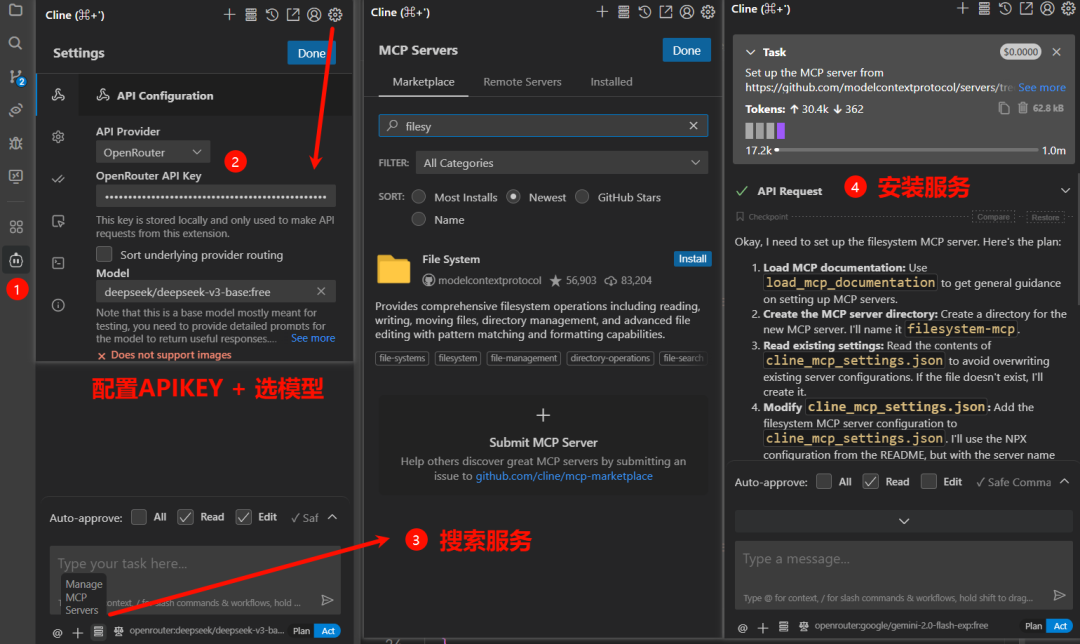
Task: Open Account icon in left Cline header
Action: point(314,14)
